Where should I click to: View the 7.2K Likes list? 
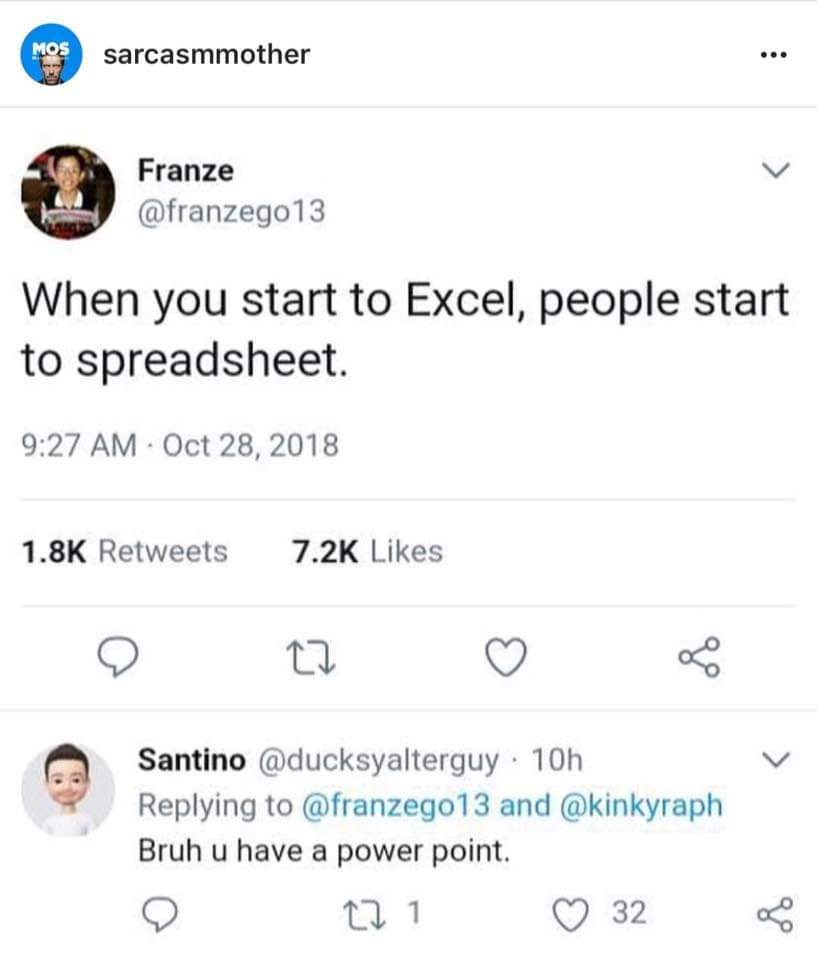[x=364, y=551]
